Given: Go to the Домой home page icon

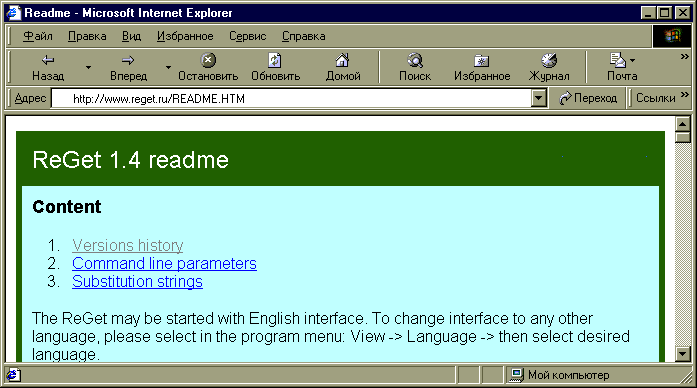Looking at the screenshot, I should point(342,60).
